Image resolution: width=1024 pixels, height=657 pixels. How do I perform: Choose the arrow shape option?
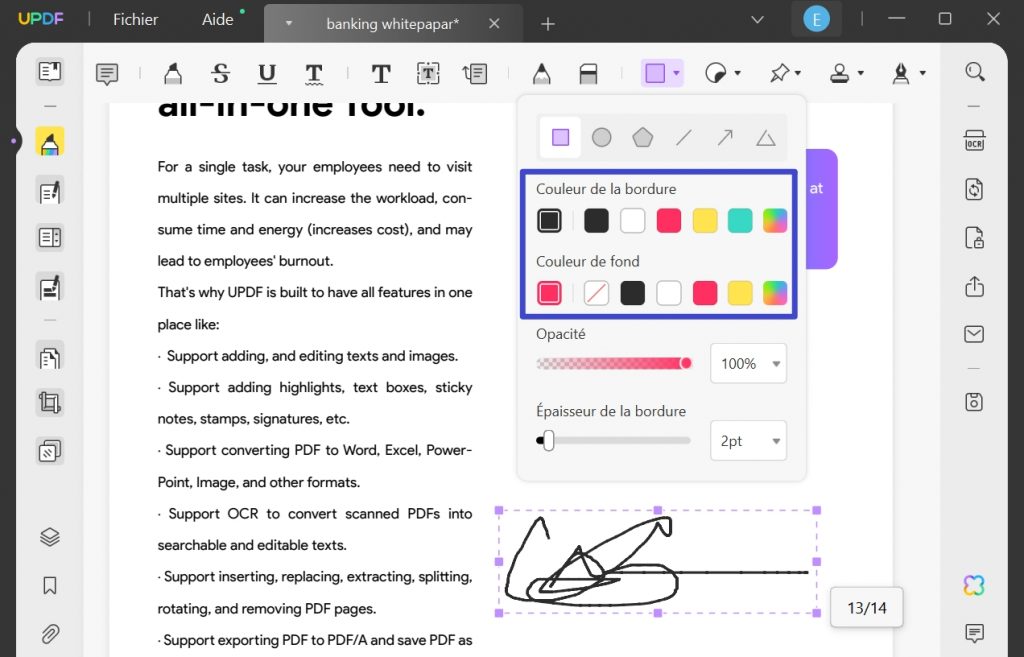coord(725,137)
